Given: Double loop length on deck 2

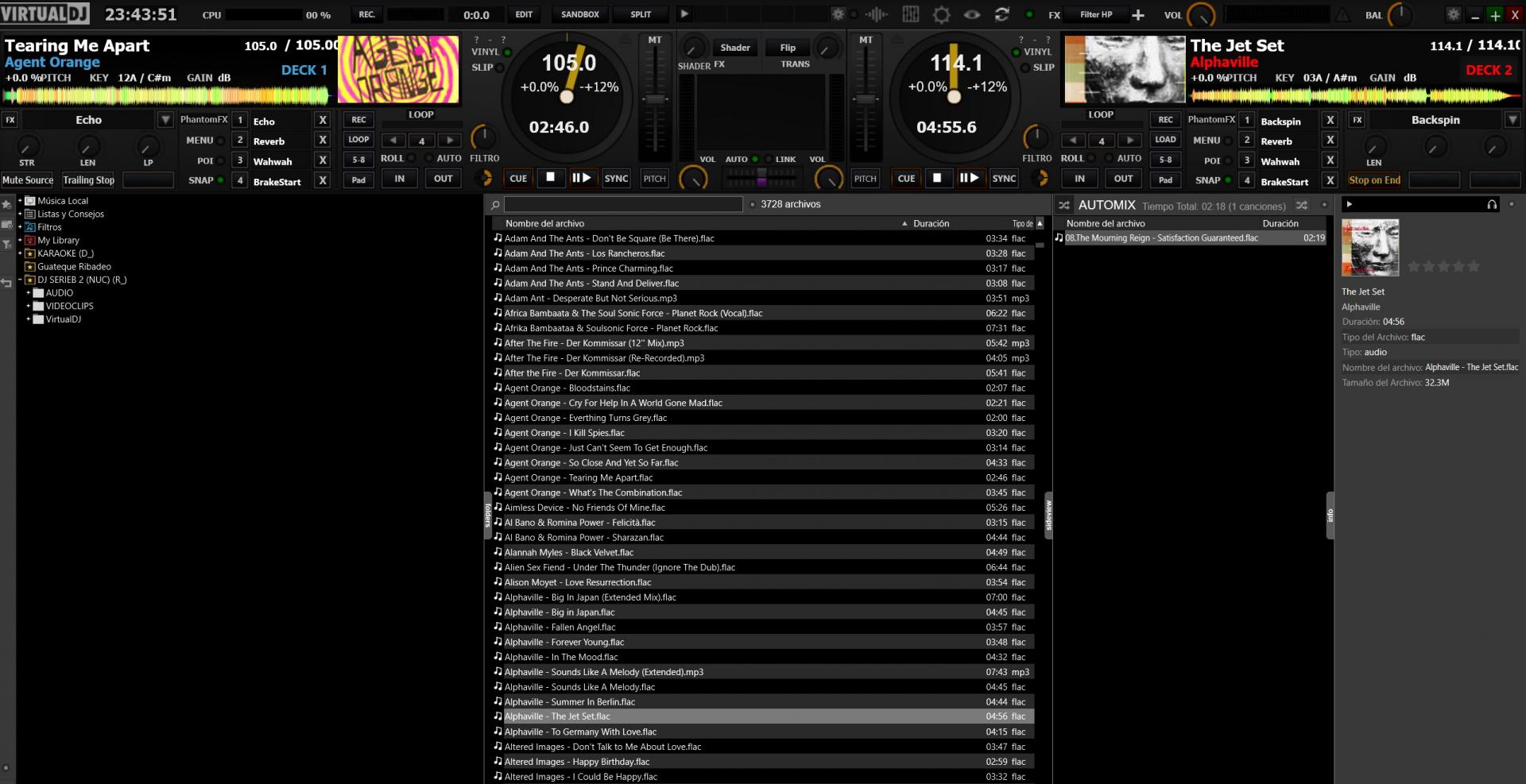Looking at the screenshot, I should [x=1129, y=140].
